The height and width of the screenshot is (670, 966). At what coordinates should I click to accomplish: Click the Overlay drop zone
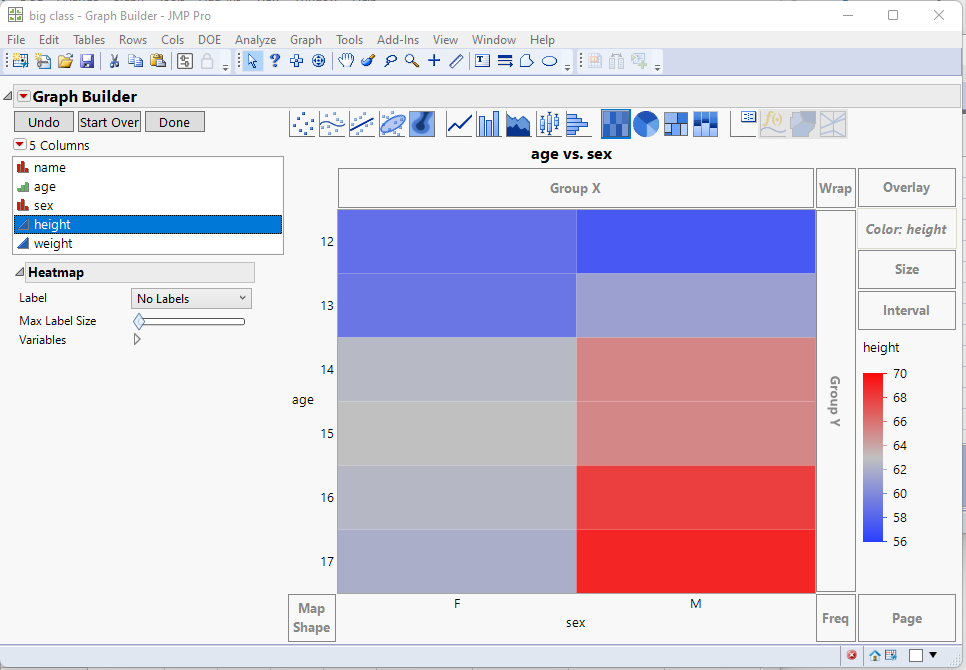906,187
